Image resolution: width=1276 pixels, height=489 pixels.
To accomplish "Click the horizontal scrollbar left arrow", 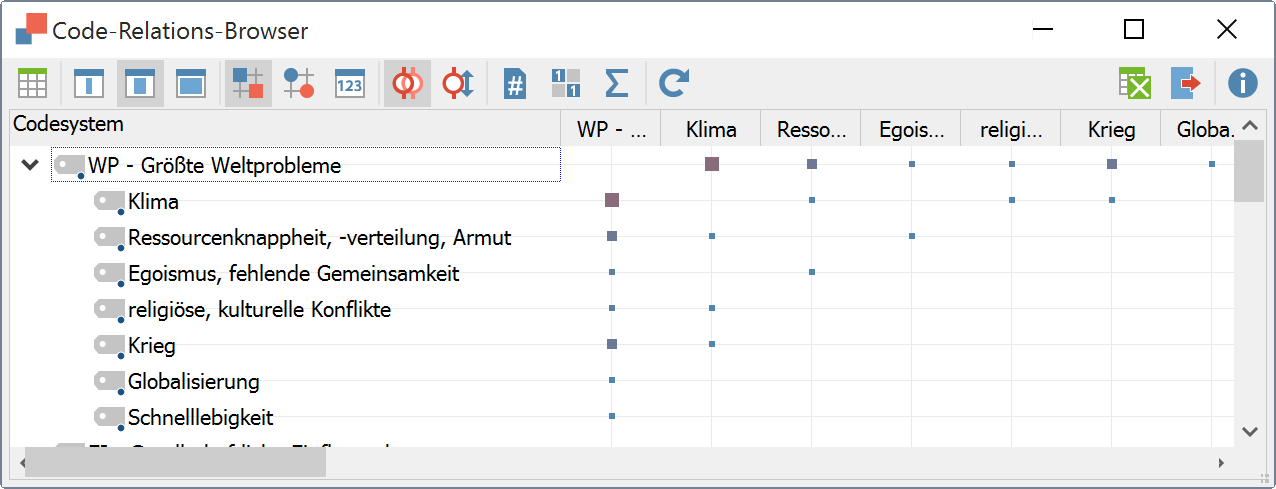I will 20,463.
